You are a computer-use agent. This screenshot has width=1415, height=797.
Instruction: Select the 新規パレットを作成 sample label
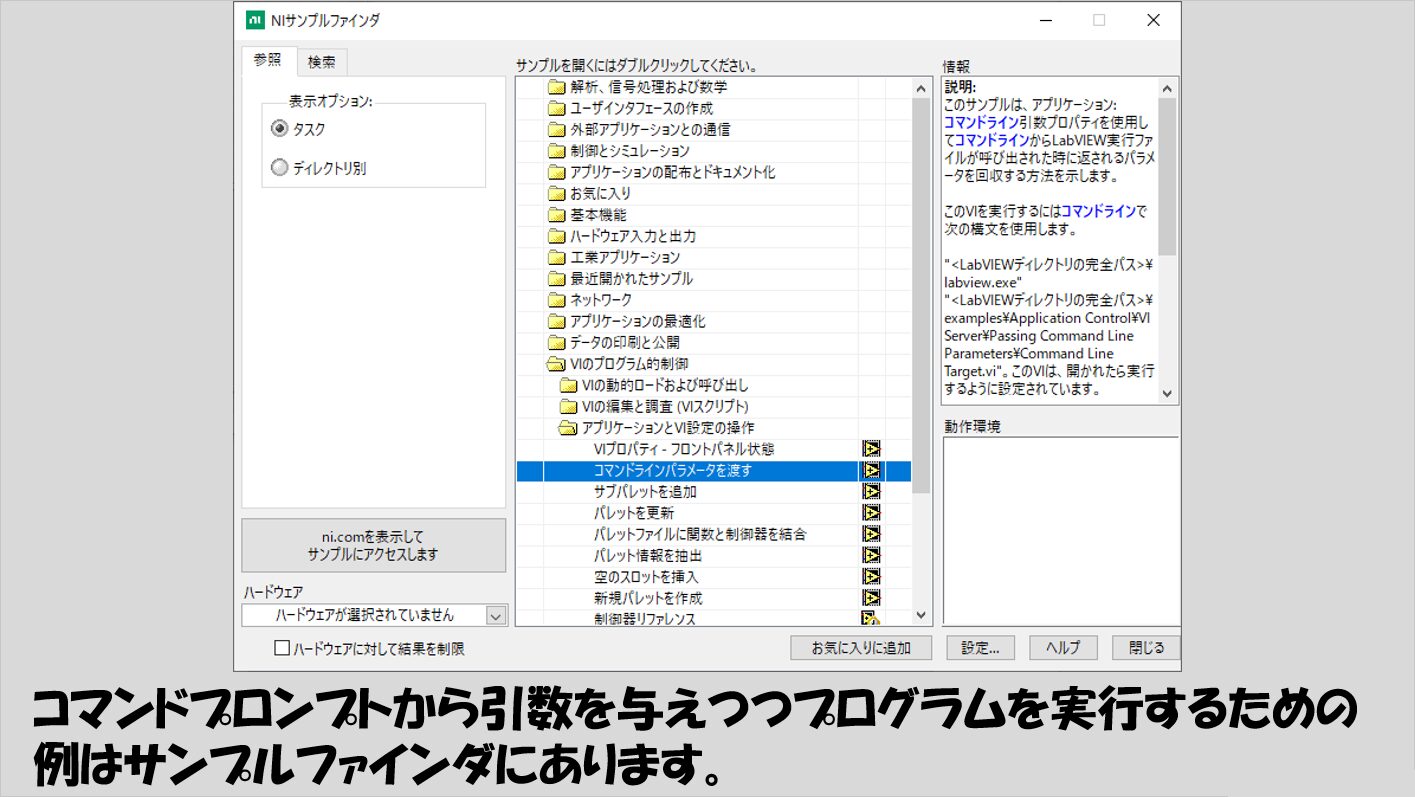tap(648, 598)
